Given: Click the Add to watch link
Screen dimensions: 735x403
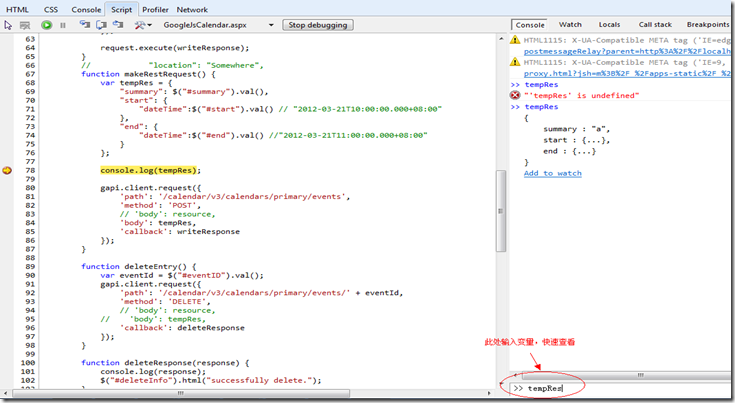Looking at the screenshot, I should (552, 173).
